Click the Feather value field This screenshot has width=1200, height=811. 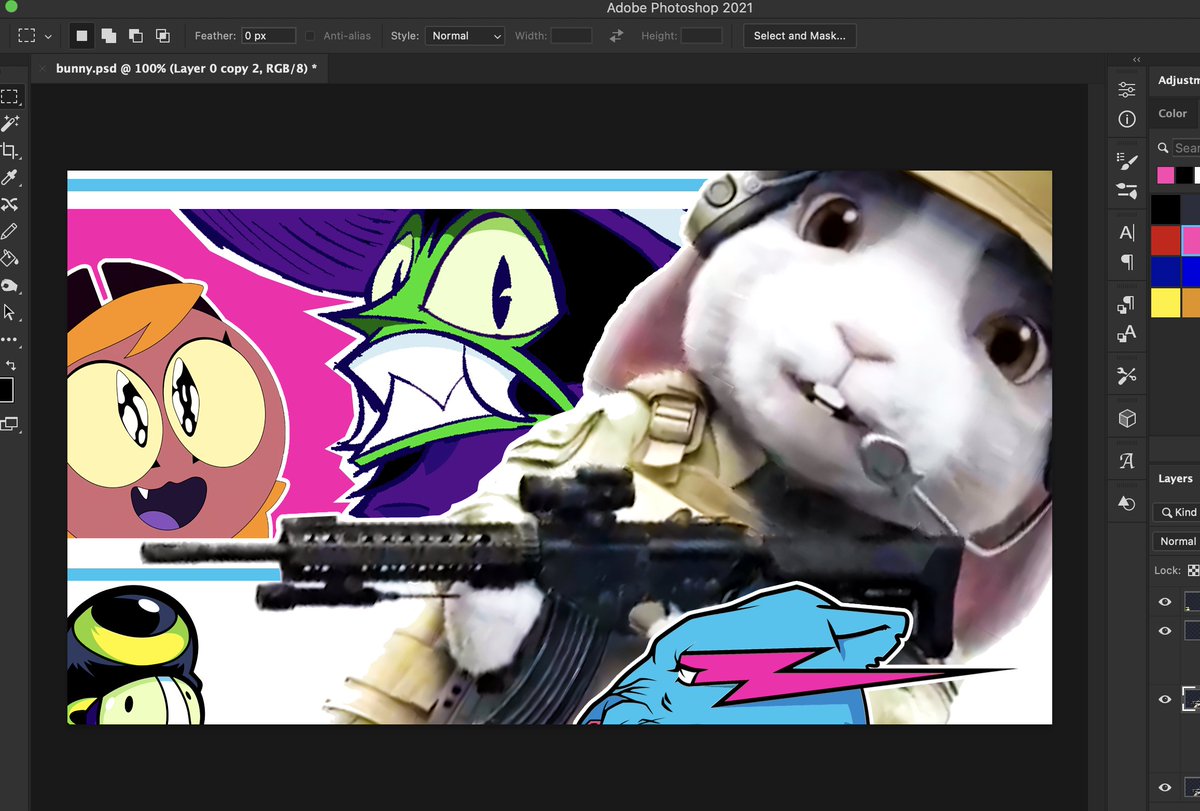(x=268, y=35)
